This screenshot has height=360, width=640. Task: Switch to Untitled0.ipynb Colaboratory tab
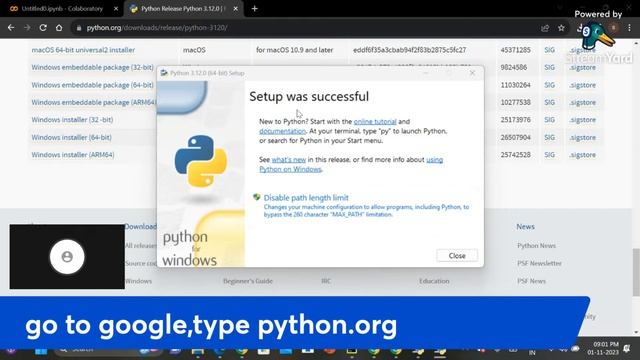(x=61, y=9)
